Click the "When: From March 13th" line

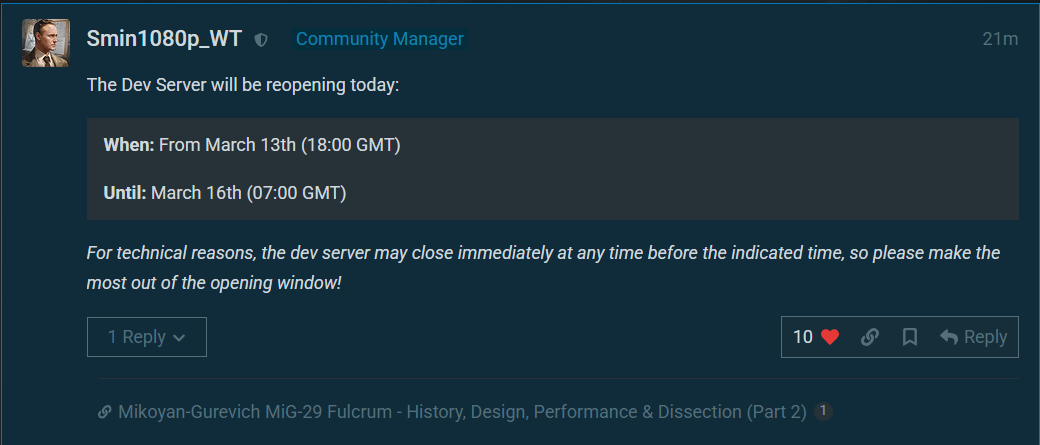(252, 145)
